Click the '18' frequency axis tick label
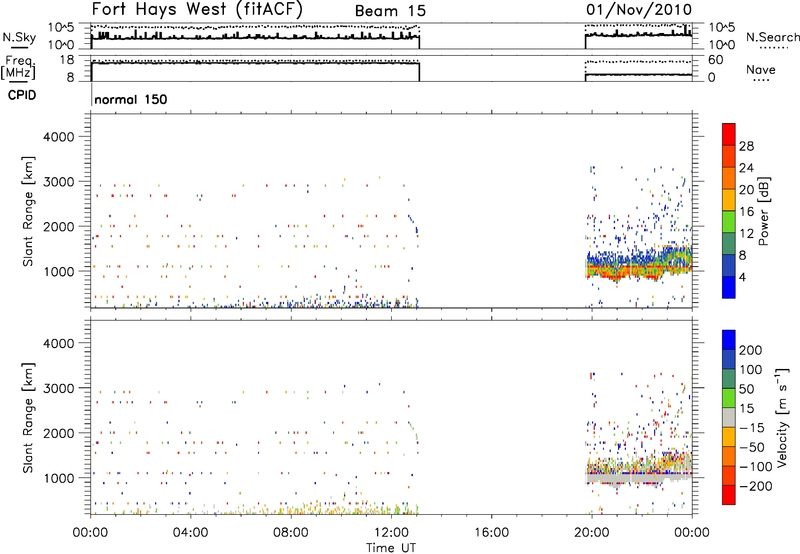Viewport: 800px width, 554px height. click(x=67, y=60)
